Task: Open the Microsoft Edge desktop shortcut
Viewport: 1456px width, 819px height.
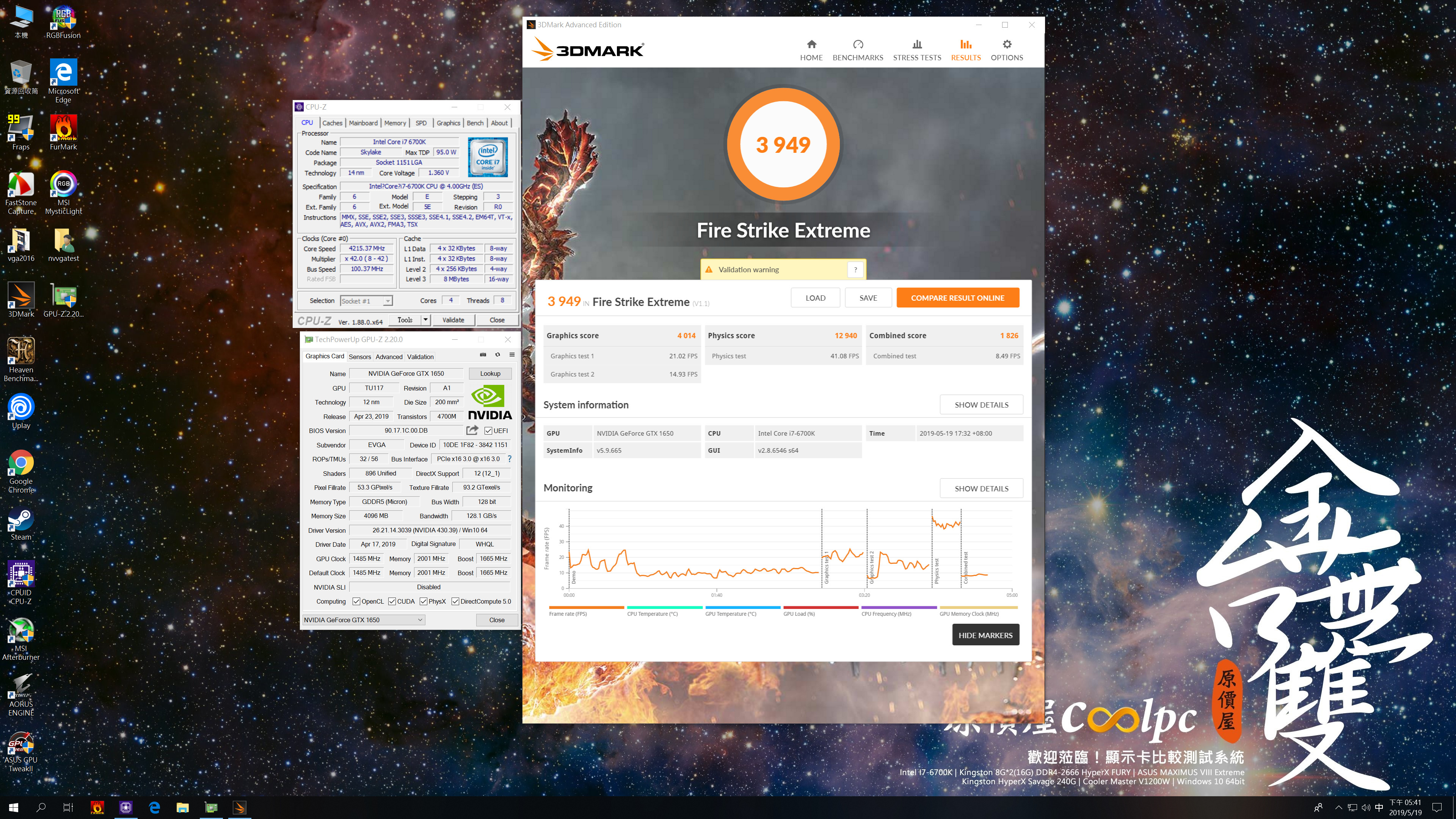Action: point(63,80)
